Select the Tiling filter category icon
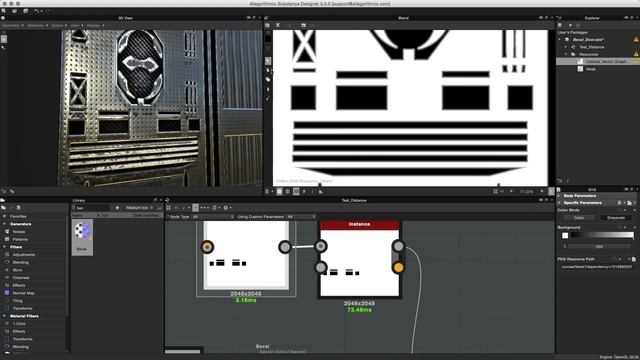Image resolution: width=640 pixels, height=360 pixels. click(7, 300)
